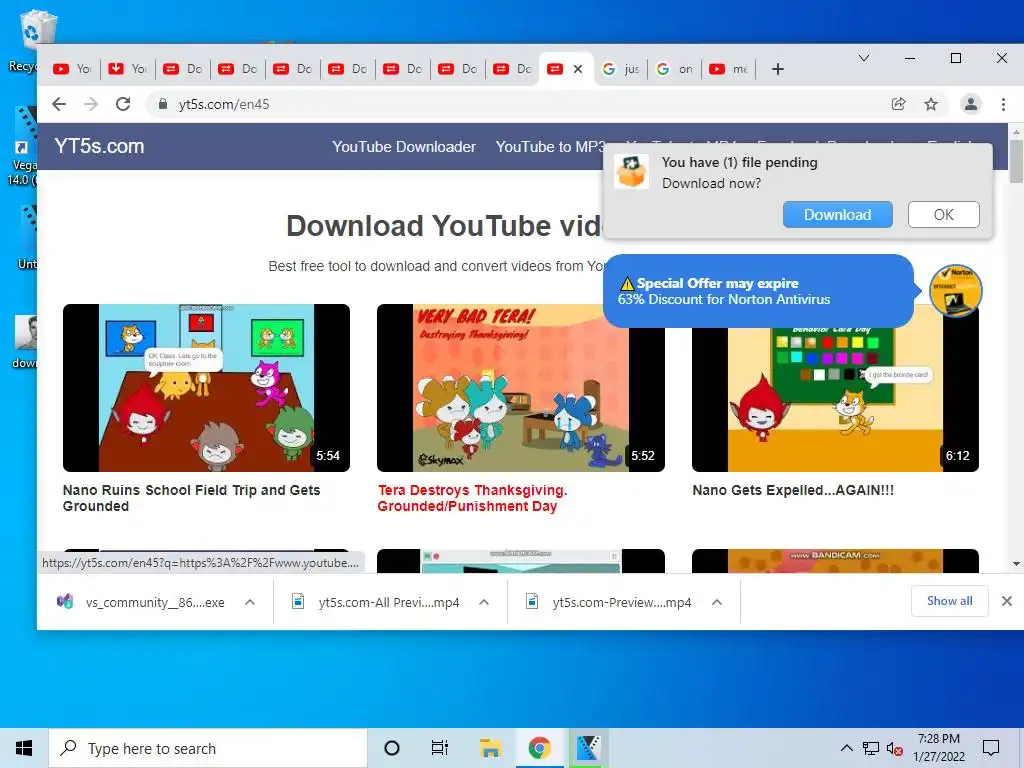This screenshot has height=768, width=1024.
Task: Click the YT5s.com site logo
Action: point(99,146)
